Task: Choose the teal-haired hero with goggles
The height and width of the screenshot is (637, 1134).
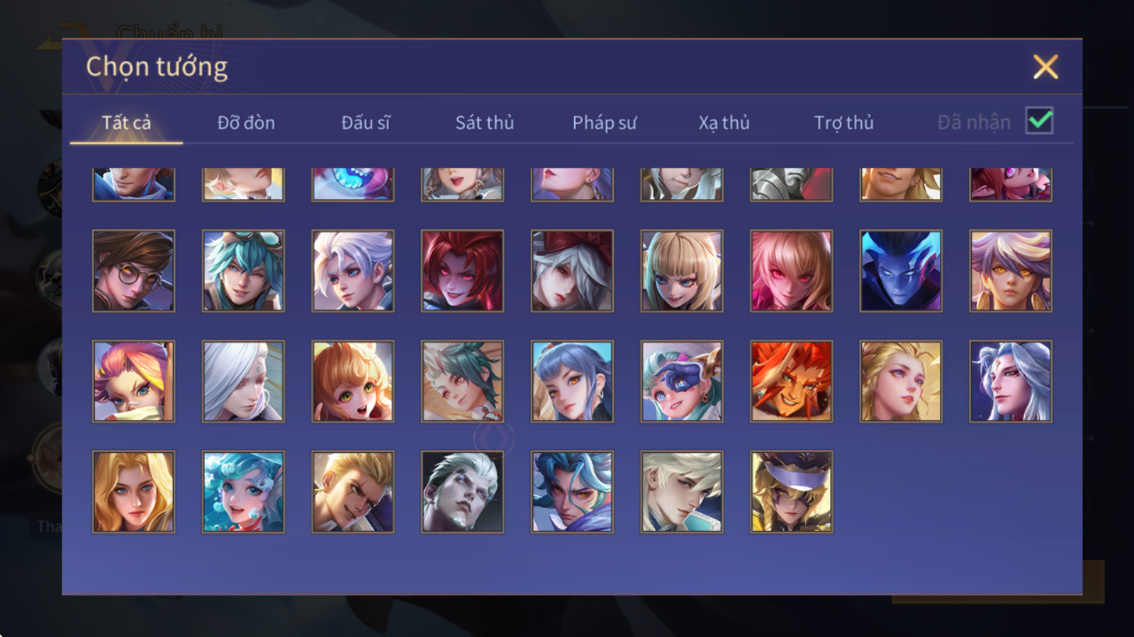Action: (243, 271)
